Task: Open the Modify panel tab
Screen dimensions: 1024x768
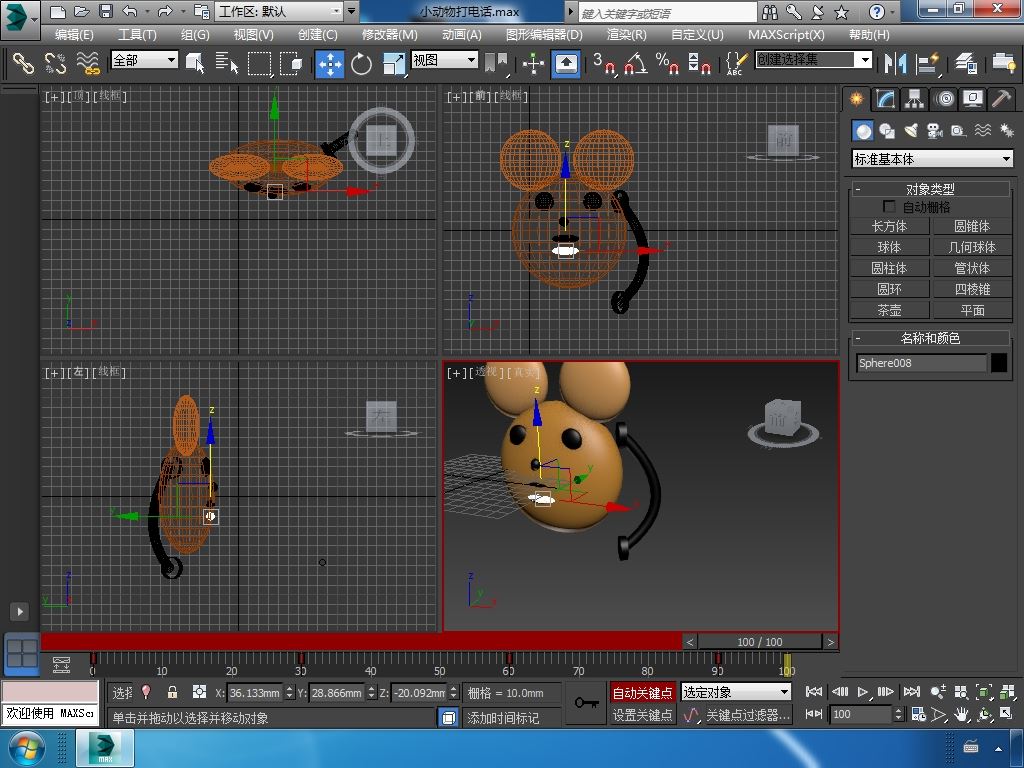Action: 885,99
